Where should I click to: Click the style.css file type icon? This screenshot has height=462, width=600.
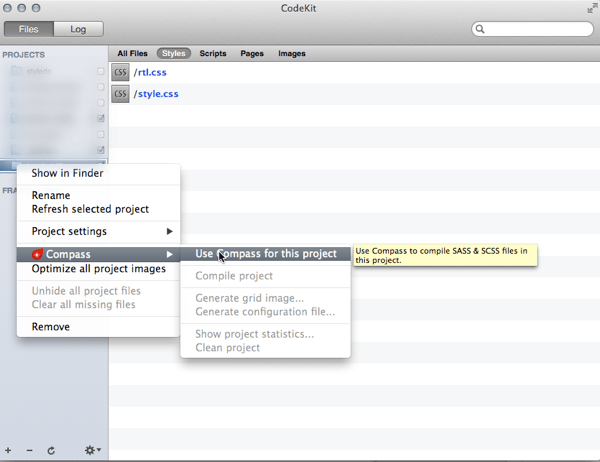tap(120, 94)
